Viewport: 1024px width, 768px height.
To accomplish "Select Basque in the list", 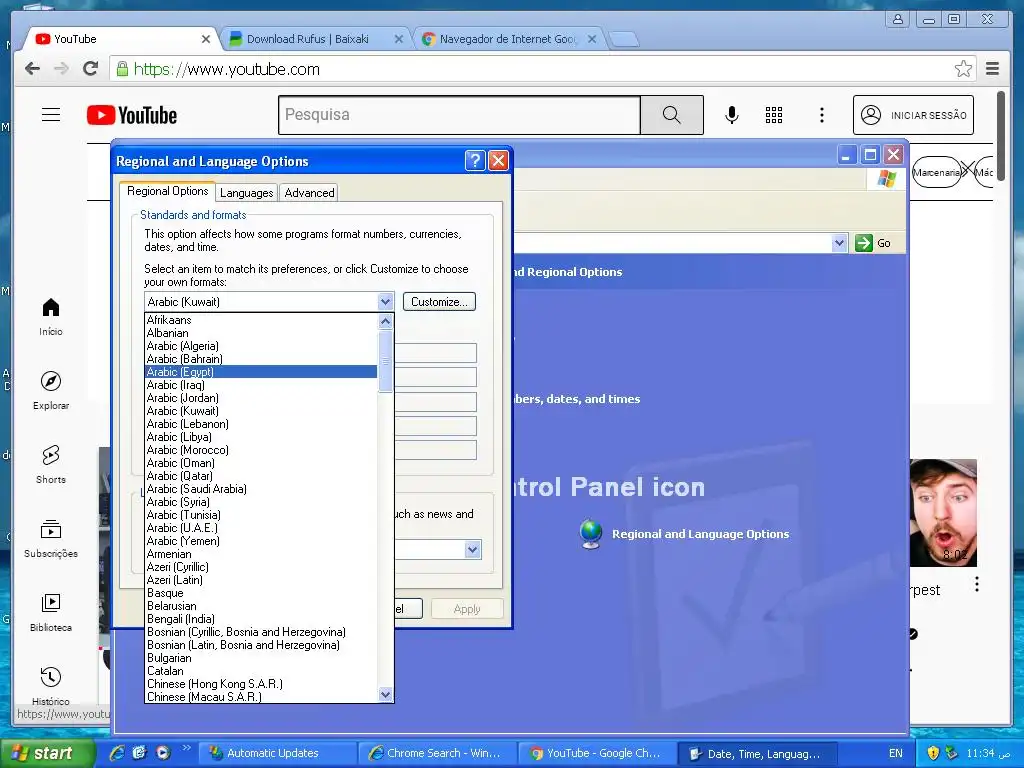I will pos(261,593).
